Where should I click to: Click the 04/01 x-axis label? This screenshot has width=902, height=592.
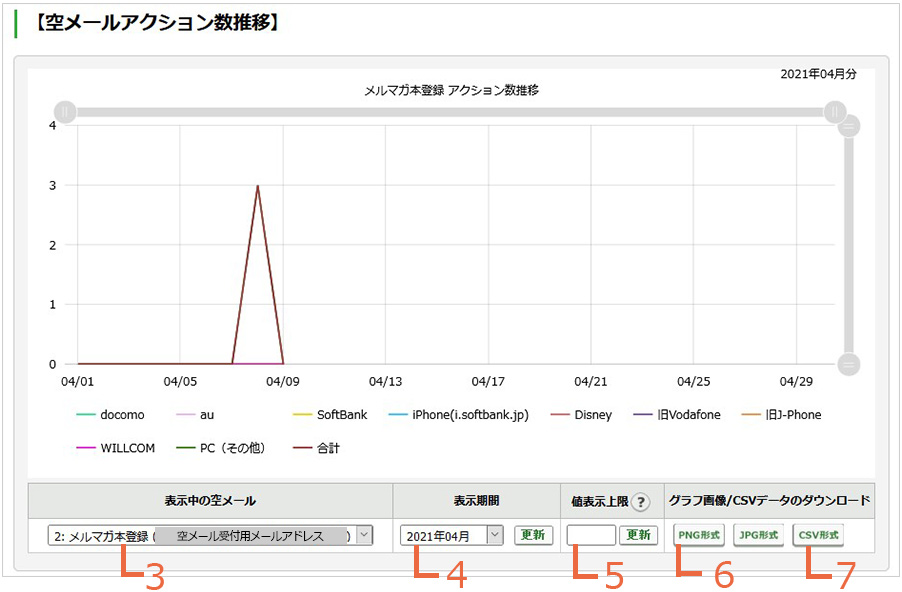click(77, 381)
